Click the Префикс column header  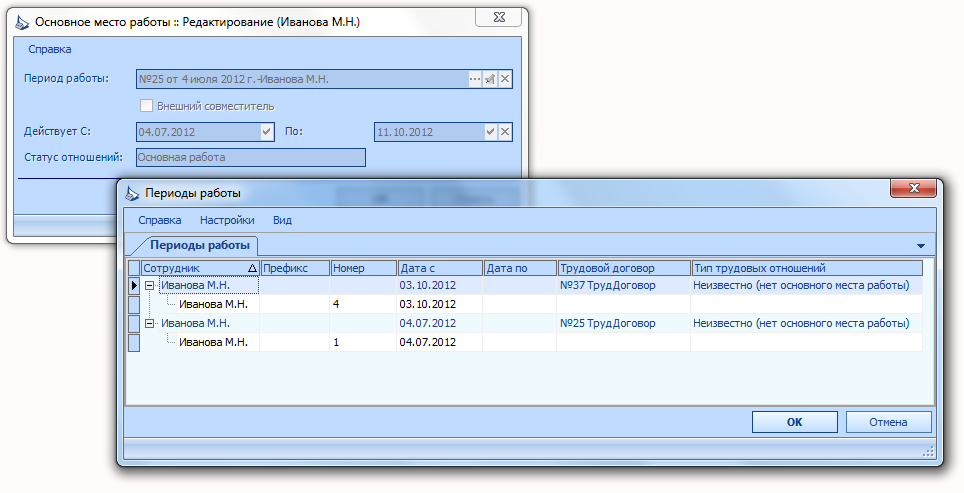point(295,268)
